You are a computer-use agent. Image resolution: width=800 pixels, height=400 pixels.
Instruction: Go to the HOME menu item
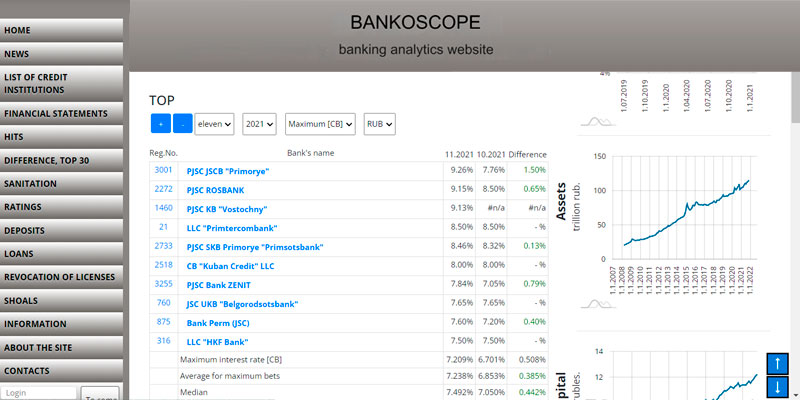tap(62, 31)
